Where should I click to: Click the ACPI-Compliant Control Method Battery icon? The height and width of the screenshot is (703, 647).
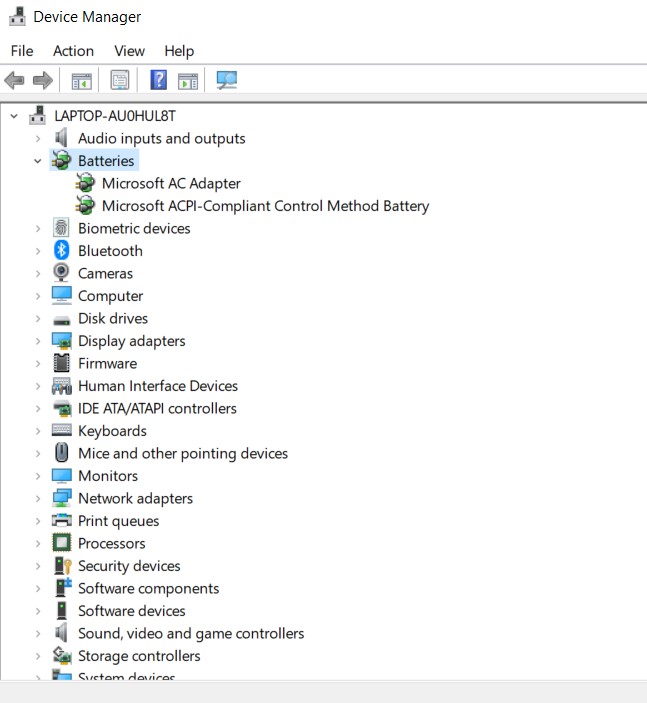pyautogui.click(x=85, y=205)
